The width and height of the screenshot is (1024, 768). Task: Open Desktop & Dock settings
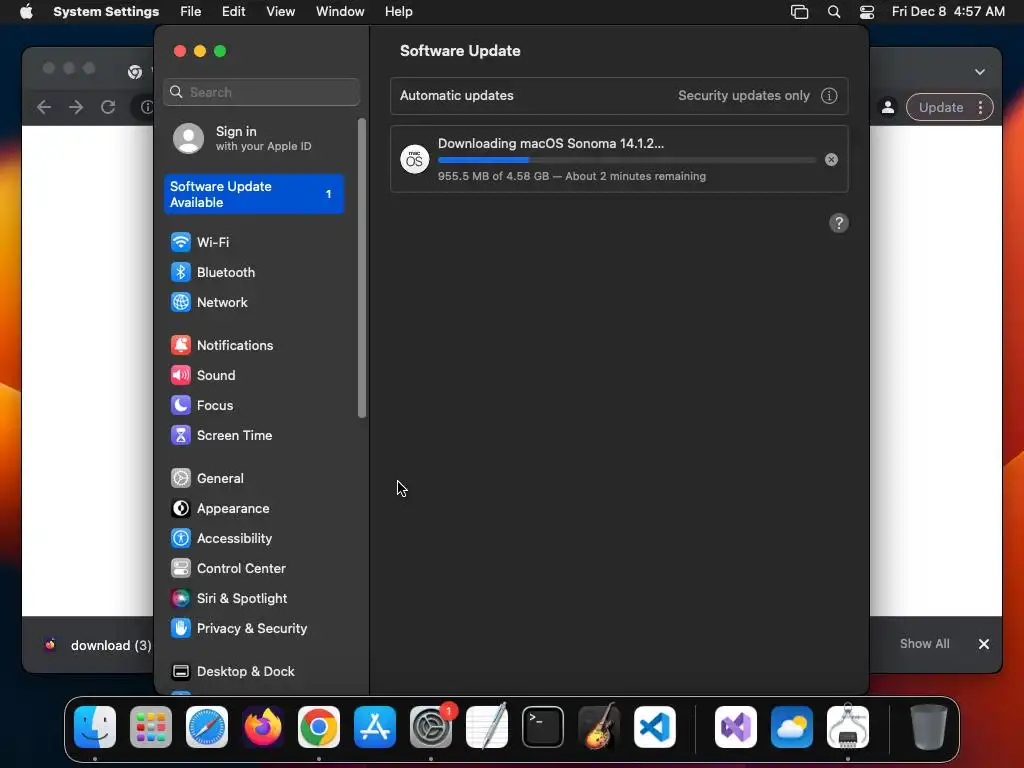click(253, 672)
